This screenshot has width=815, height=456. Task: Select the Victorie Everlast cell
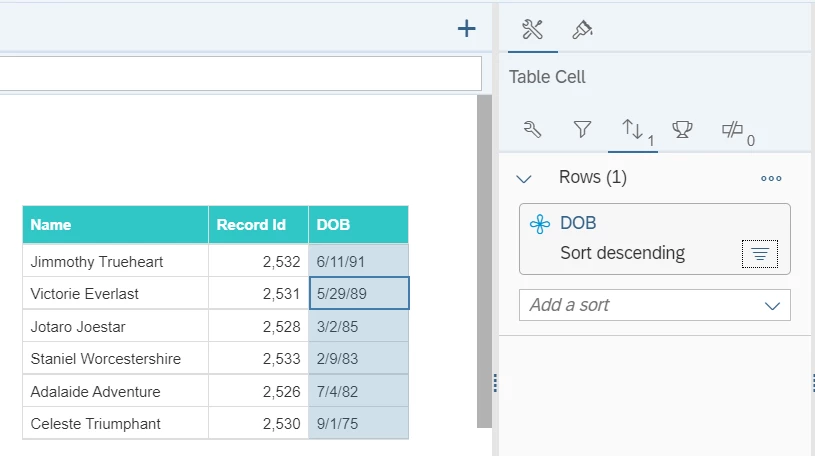click(115, 294)
